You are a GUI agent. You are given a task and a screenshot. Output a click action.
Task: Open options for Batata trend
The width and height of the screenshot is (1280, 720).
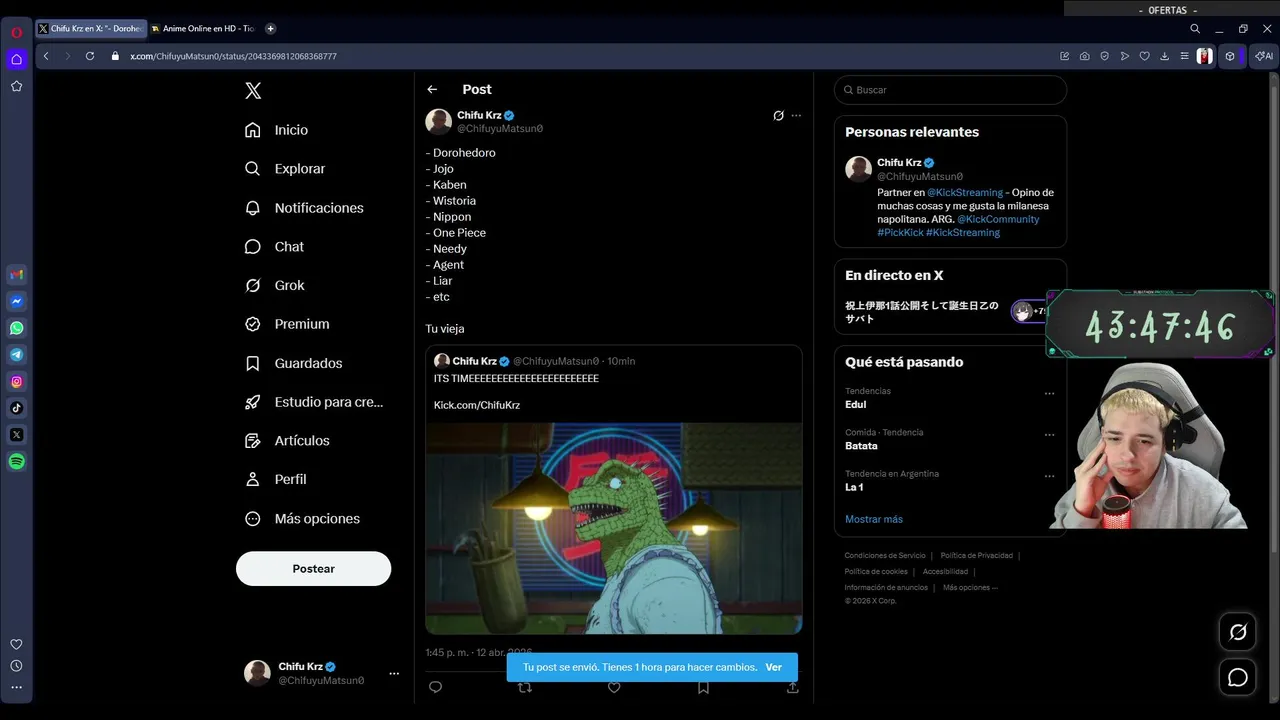[x=1049, y=435]
